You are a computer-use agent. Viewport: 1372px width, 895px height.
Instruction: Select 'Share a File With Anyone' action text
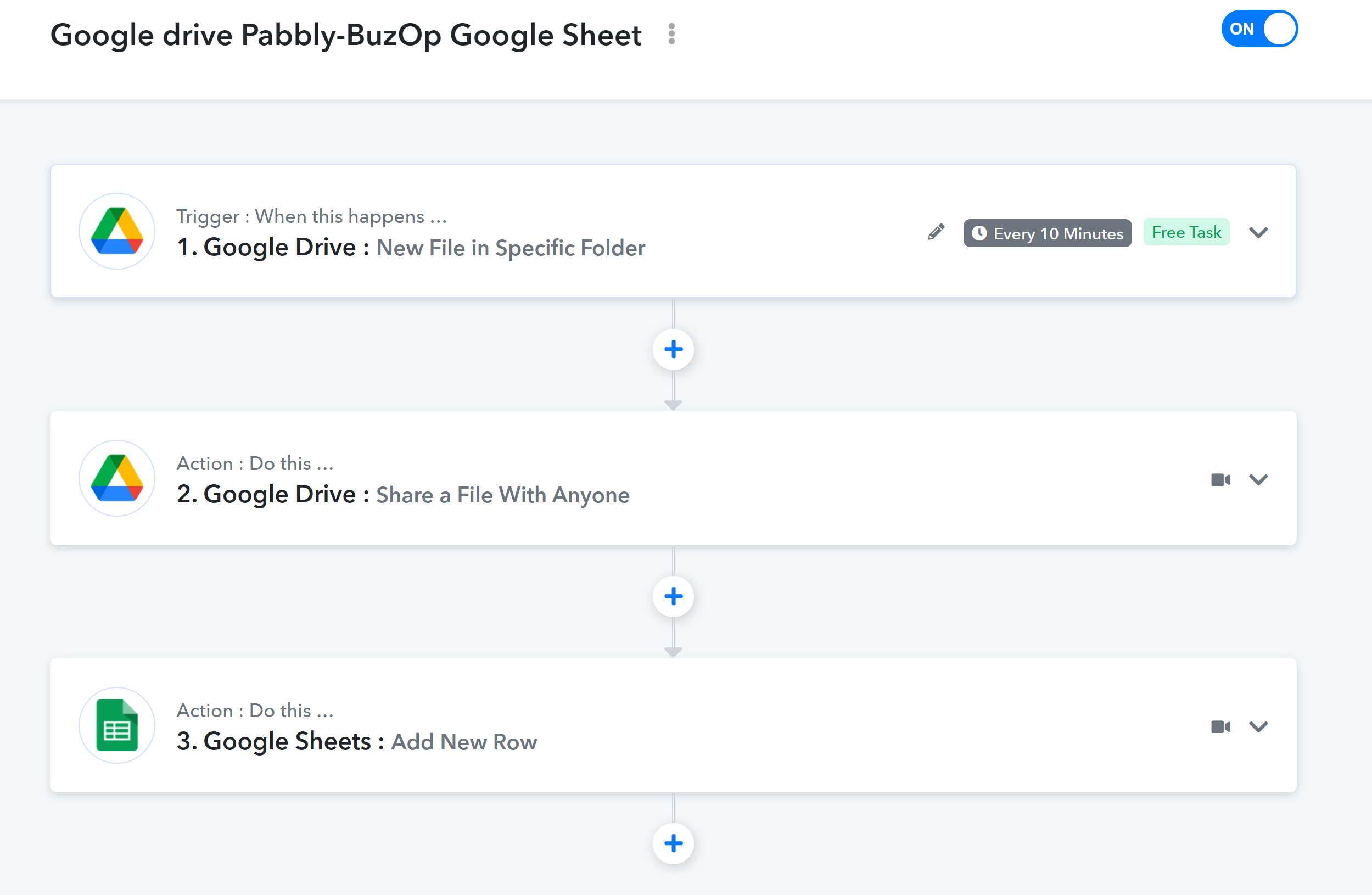[503, 495]
